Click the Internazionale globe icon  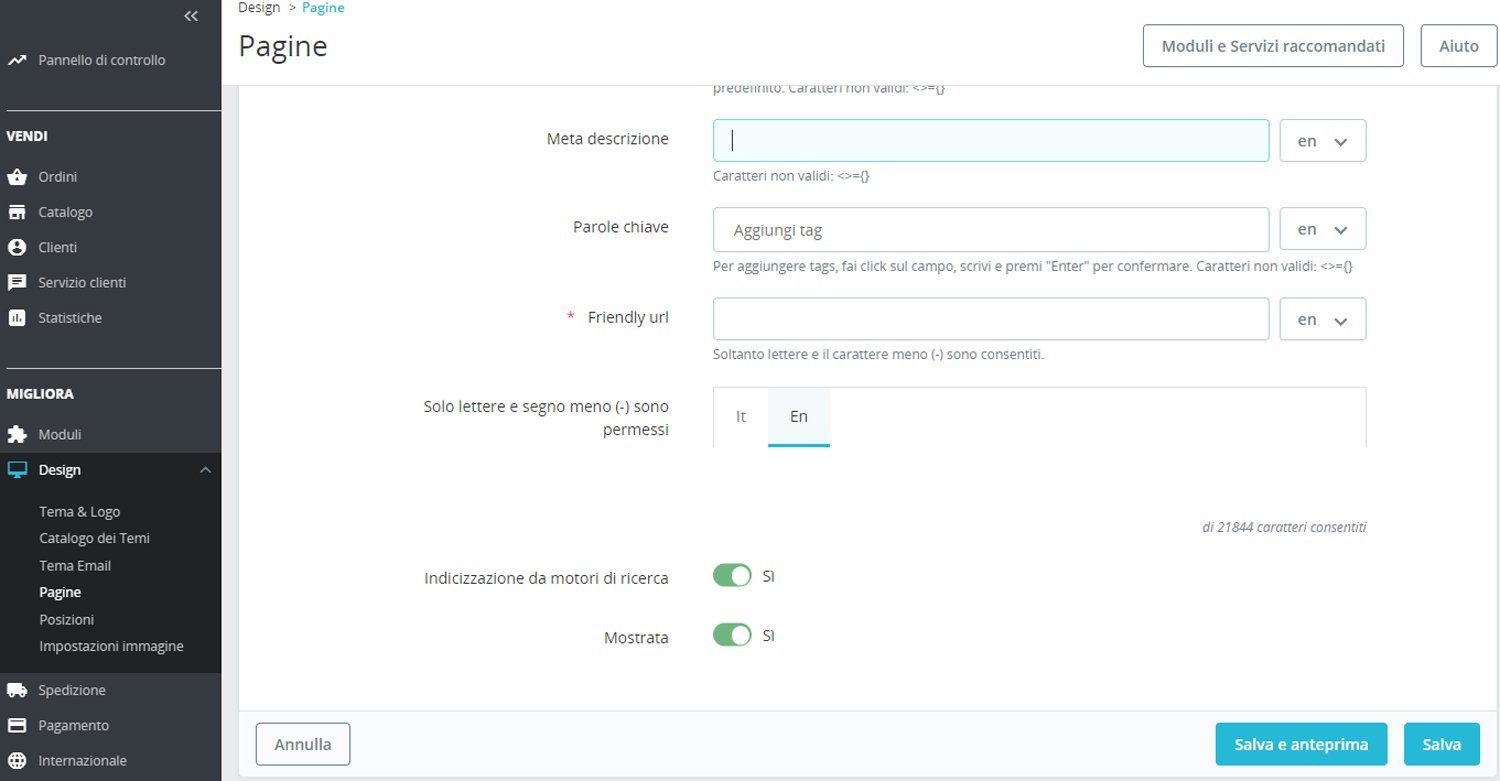coord(17,760)
